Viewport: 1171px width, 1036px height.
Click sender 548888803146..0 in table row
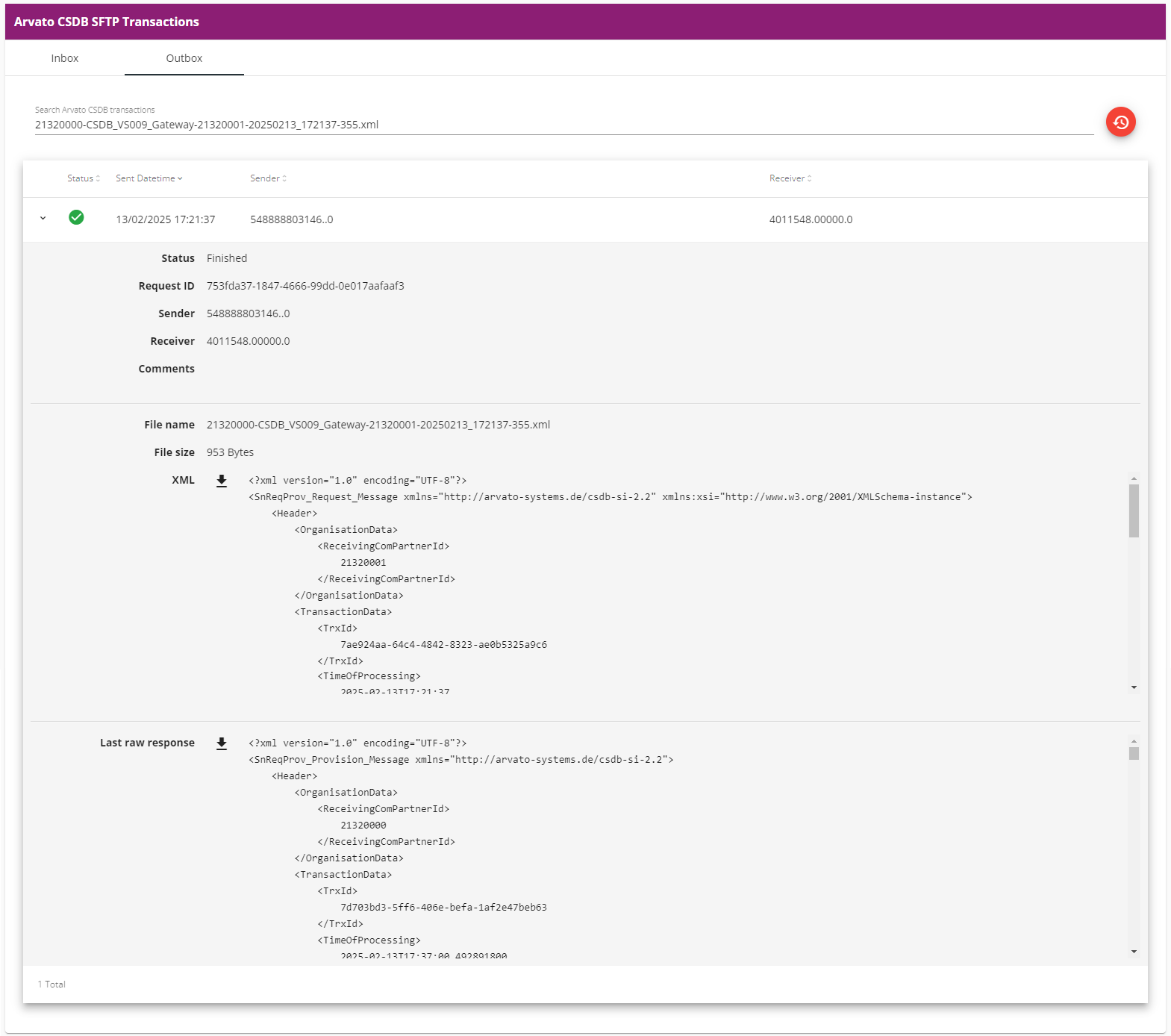pos(292,219)
